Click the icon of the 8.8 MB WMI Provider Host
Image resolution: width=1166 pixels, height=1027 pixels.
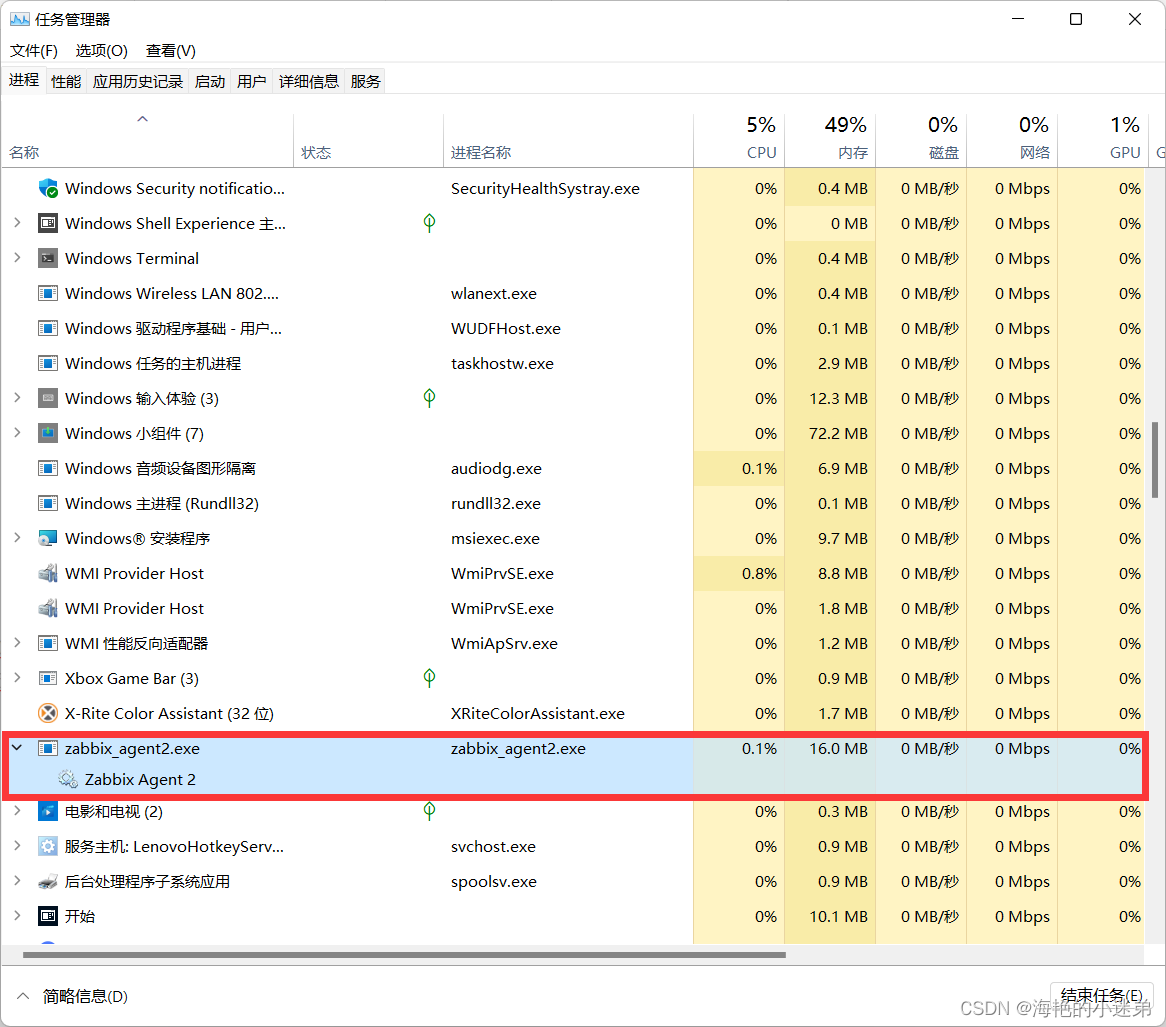48,573
